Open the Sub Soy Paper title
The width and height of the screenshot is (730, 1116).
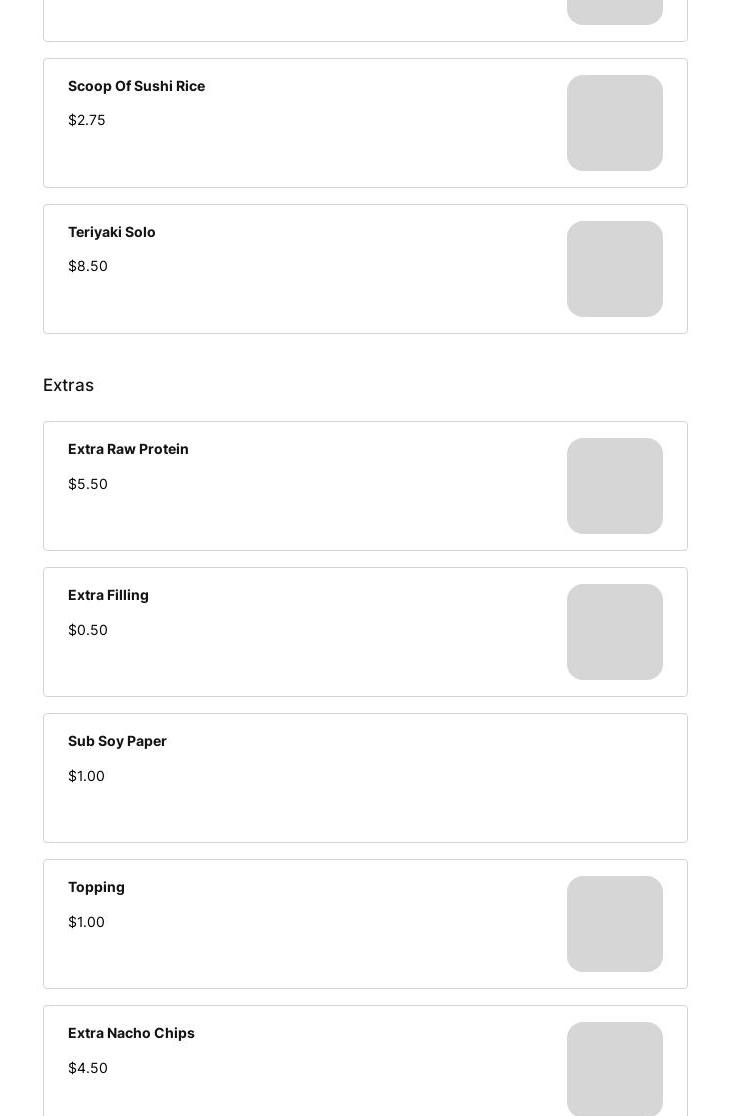pyautogui.click(x=117, y=741)
